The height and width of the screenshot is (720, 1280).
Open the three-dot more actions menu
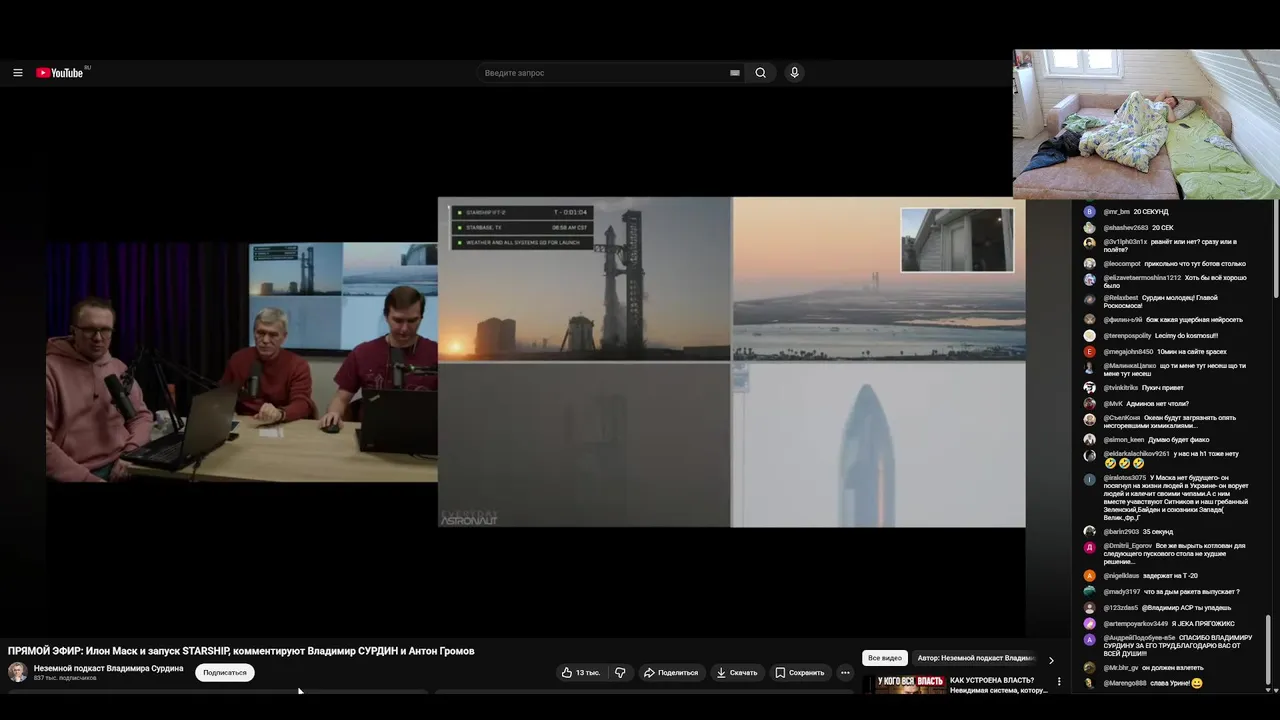click(845, 673)
